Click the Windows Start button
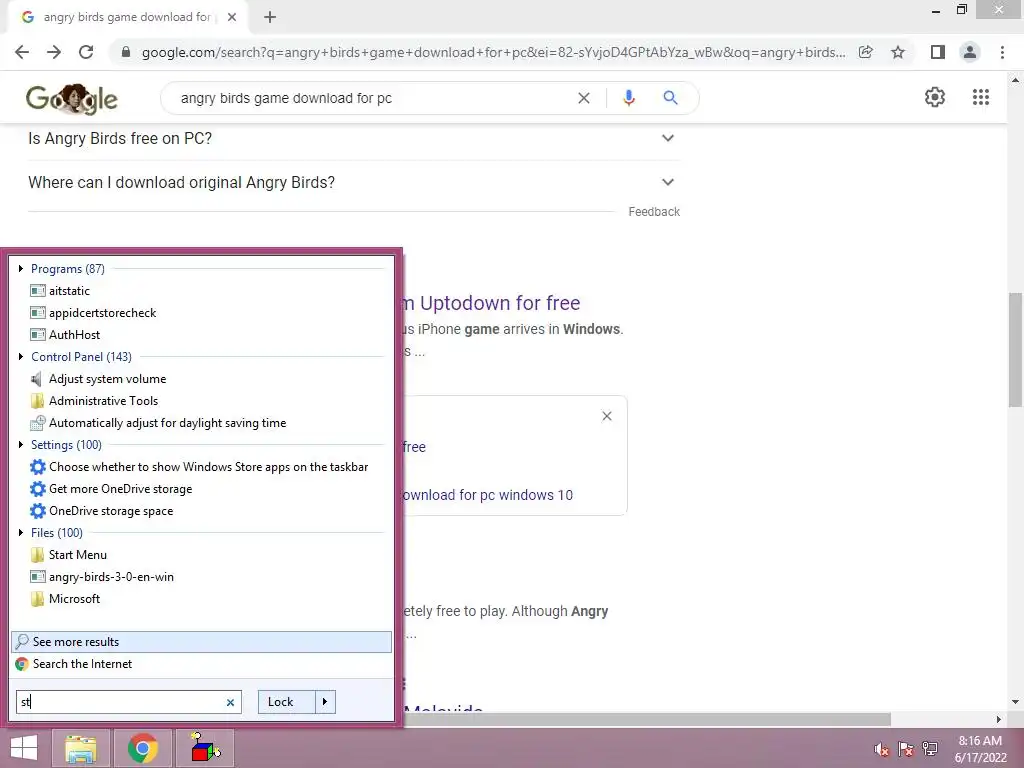This screenshot has height=768, width=1024. point(24,748)
